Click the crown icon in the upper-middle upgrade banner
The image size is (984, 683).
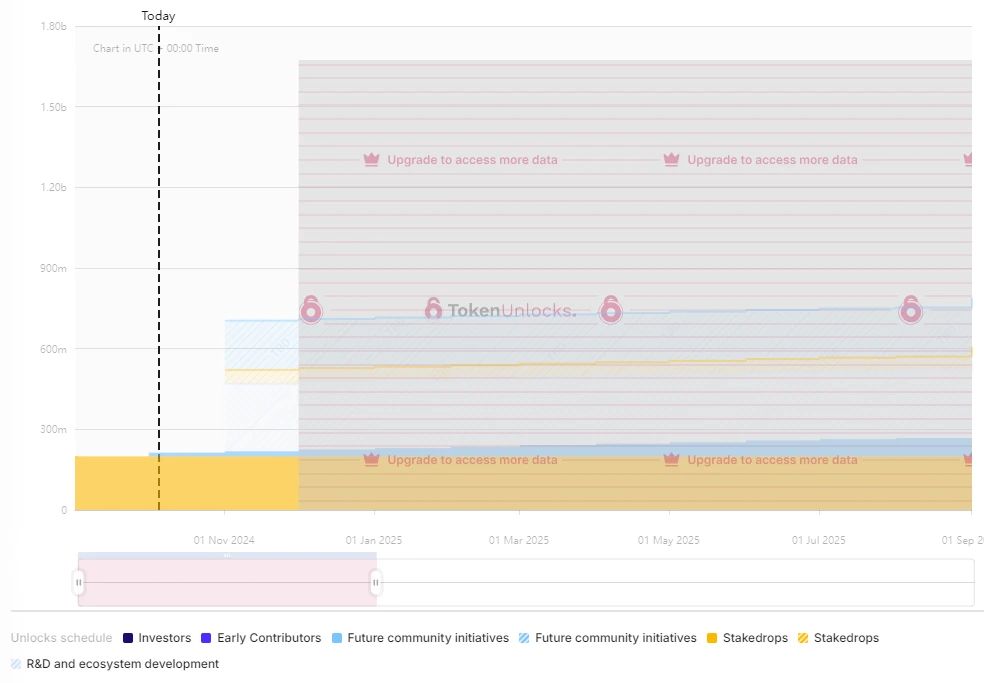[x=671, y=160]
